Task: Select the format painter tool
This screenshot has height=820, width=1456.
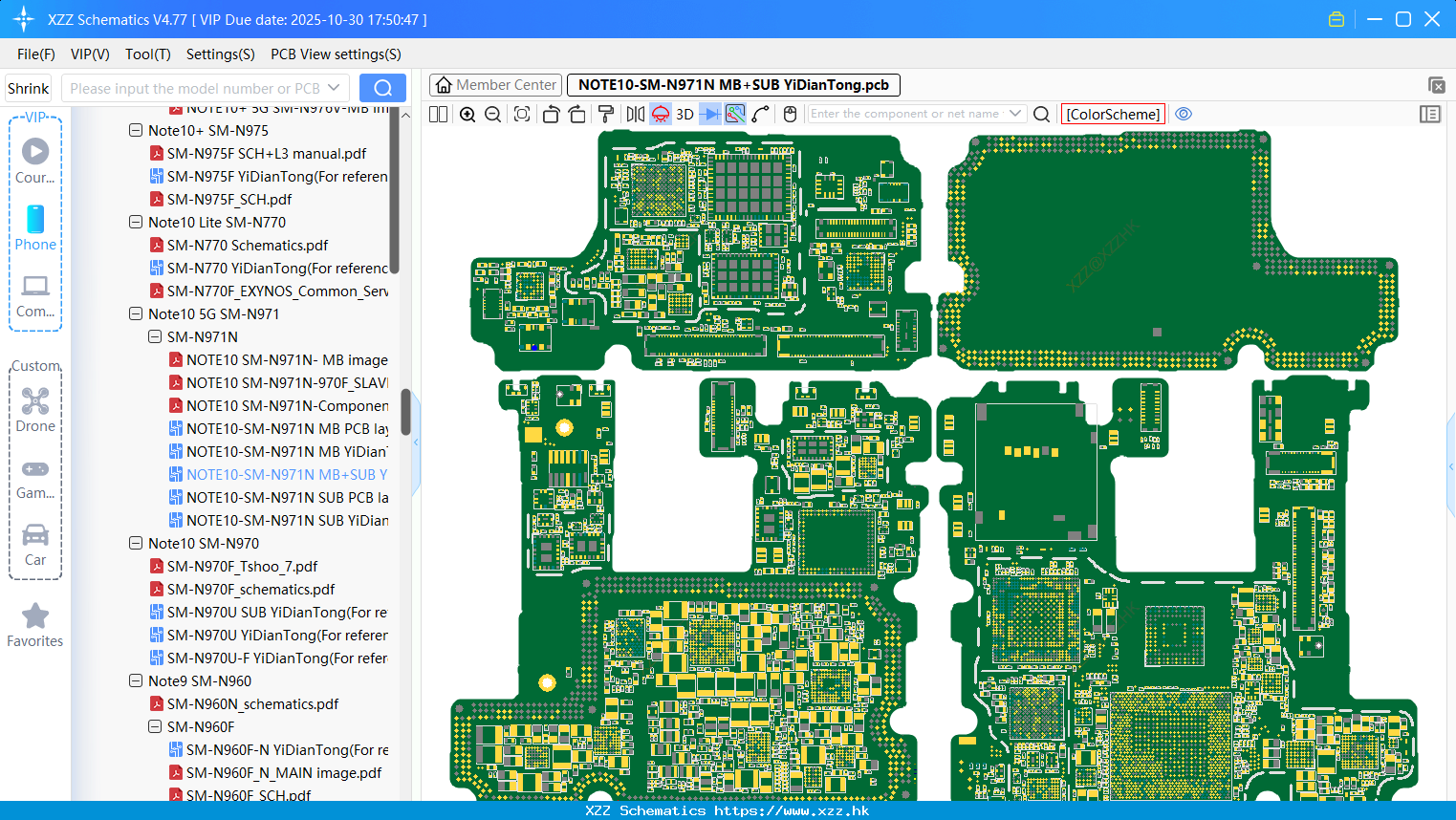Action: [x=606, y=114]
